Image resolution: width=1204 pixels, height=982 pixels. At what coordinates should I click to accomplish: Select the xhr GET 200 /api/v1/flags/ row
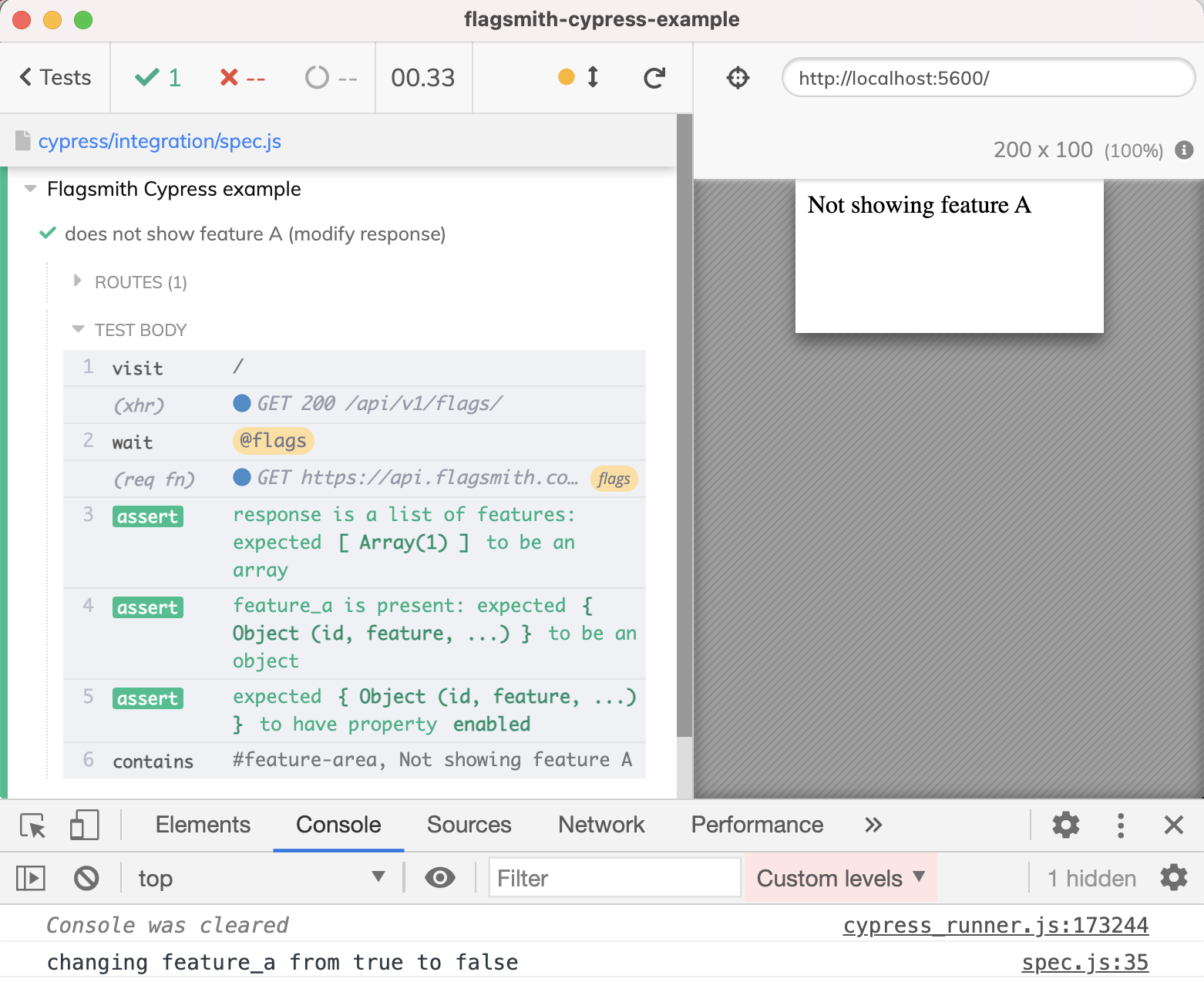click(355, 405)
